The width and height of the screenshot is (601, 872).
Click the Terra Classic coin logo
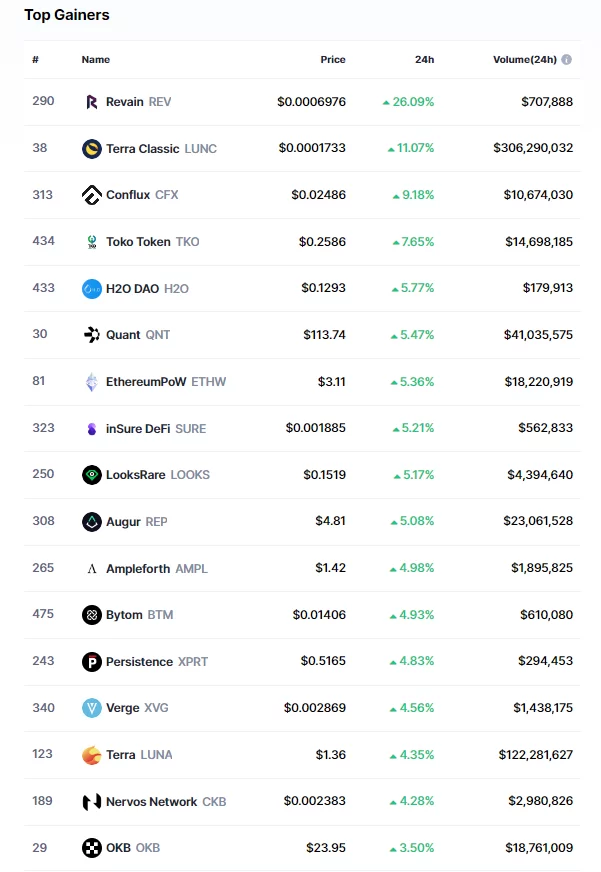tap(92, 149)
